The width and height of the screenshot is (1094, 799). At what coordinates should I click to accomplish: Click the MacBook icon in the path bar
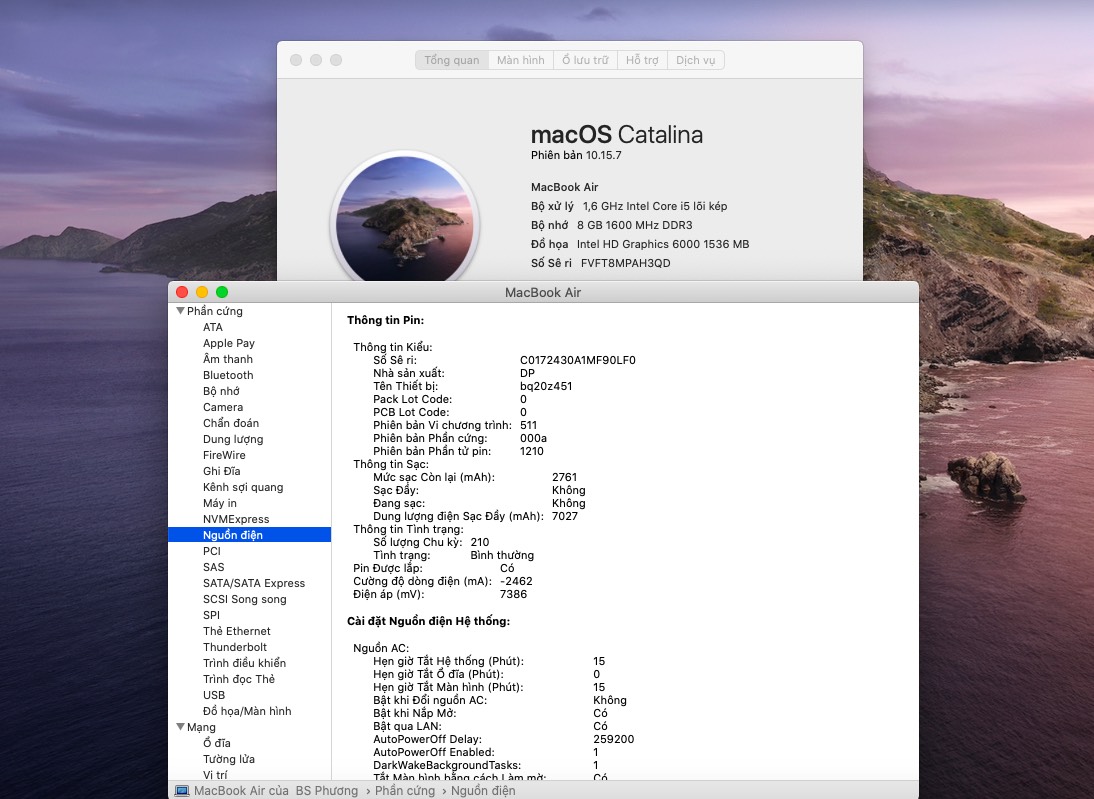coord(181,791)
